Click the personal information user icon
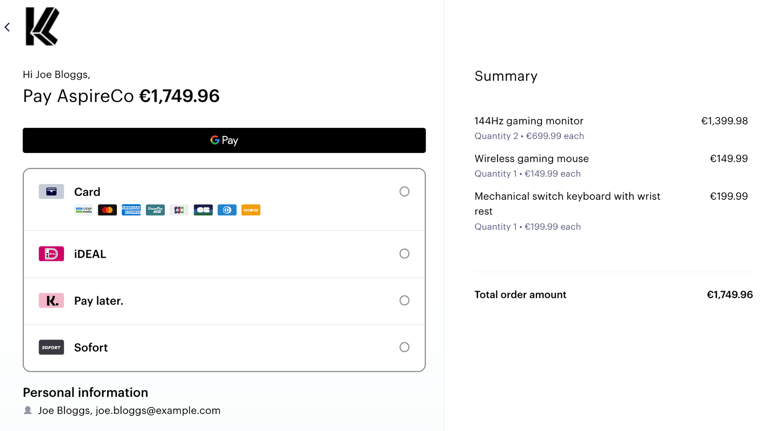The height and width of the screenshot is (431, 768). [28, 410]
